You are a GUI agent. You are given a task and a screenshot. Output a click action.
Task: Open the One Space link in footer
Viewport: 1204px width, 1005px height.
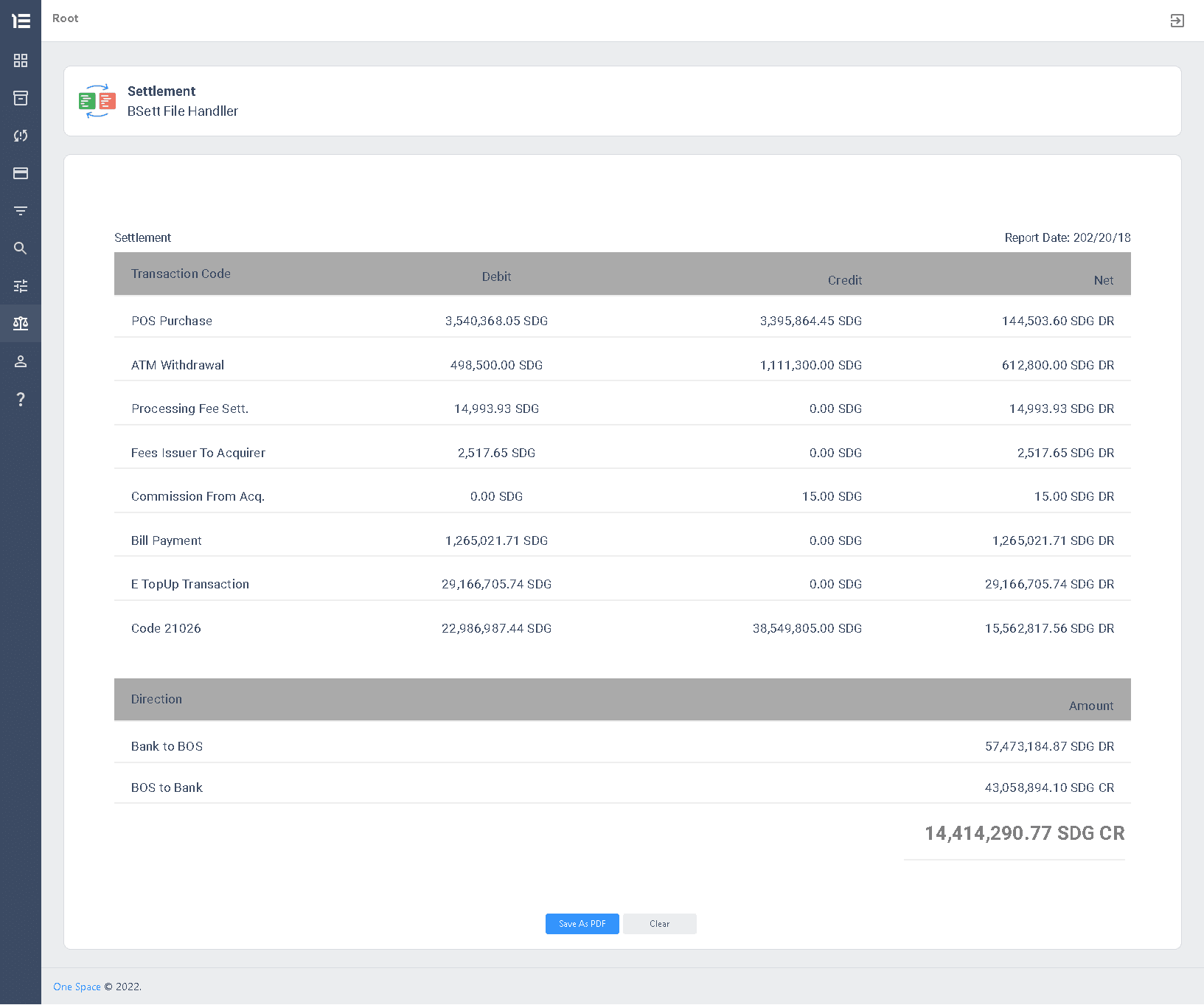(77, 987)
